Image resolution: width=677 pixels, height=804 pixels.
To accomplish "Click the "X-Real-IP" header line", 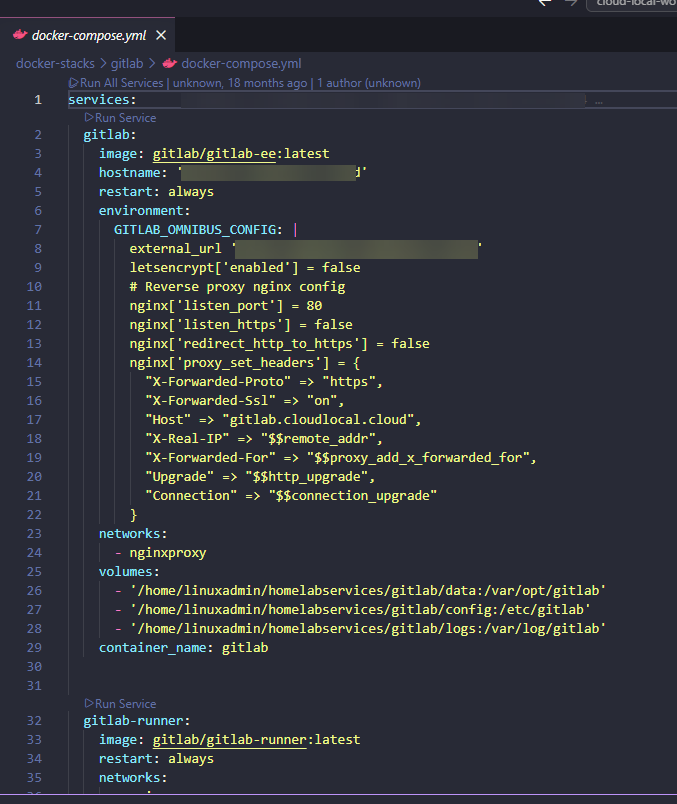I will pyautogui.click(x=264, y=438).
